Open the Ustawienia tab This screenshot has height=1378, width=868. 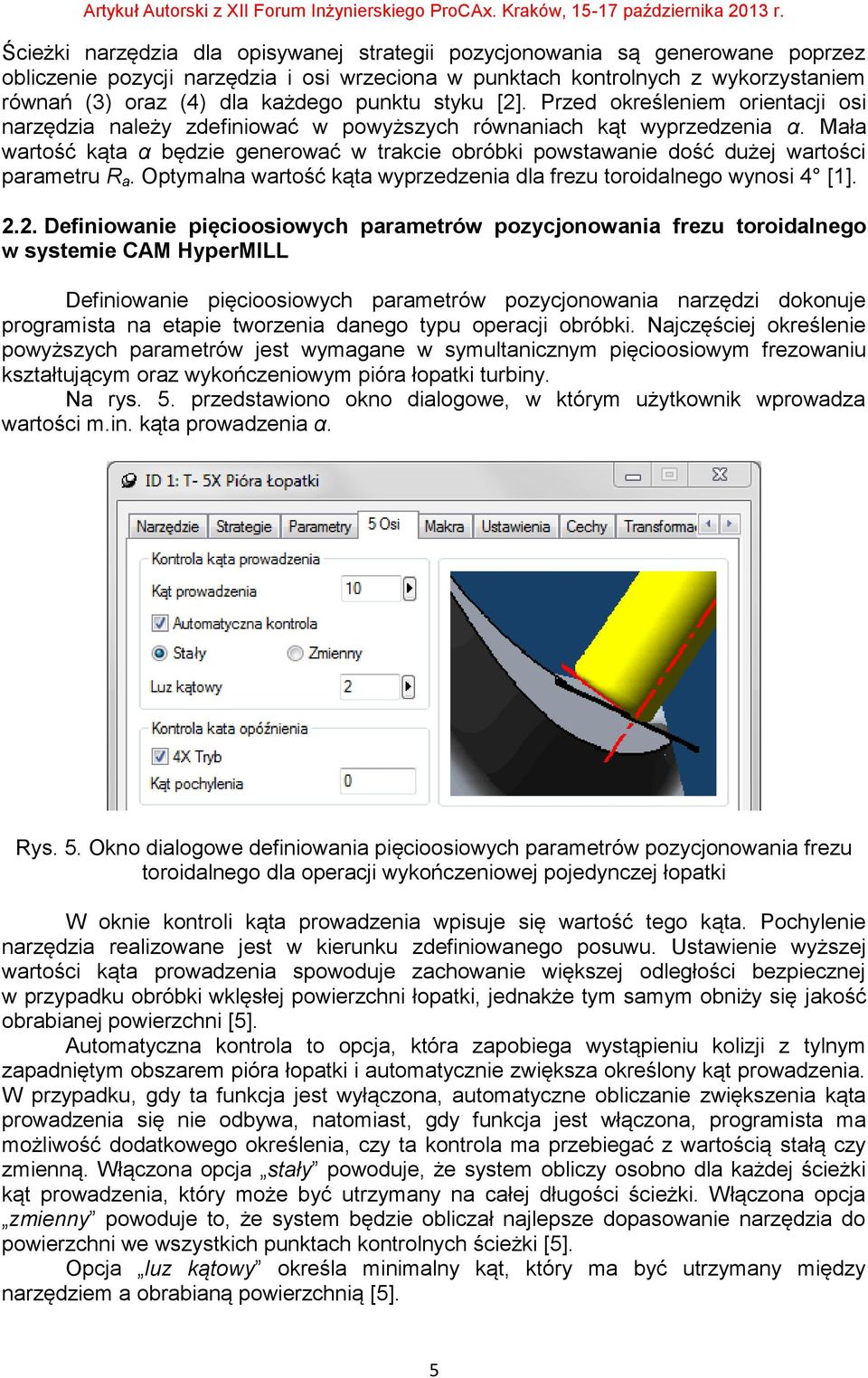[x=515, y=526]
